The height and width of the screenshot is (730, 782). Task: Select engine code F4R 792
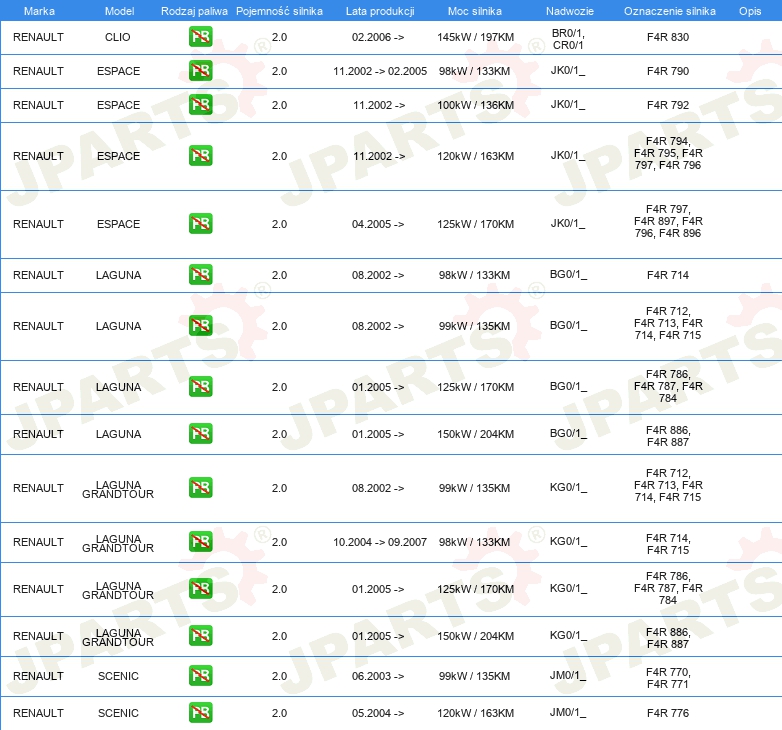pyautogui.click(x=668, y=105)
